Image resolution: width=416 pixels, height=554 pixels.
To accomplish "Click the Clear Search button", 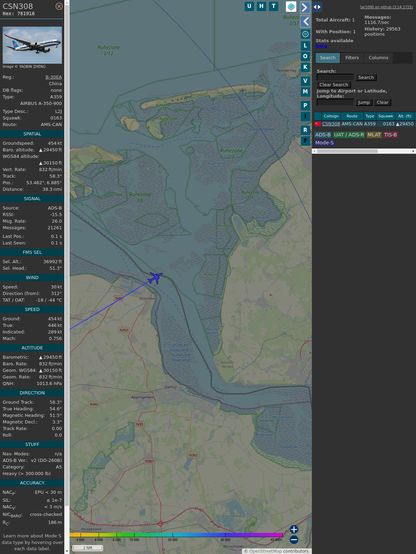I will click(x=334, y=84).
